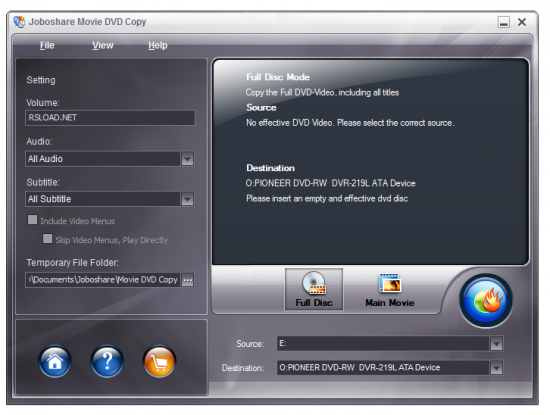This screenshot has width=550, height=415.
Task: Click 'No effective DVD Video' message
Action: (350, 123)
